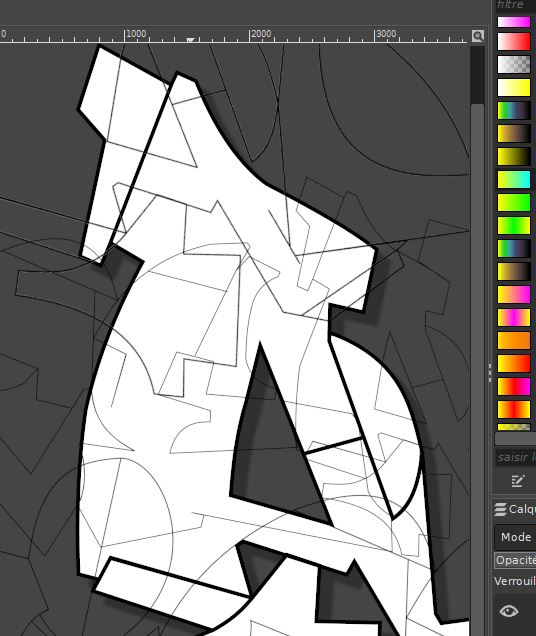
Task: Open the layer Mode dropdown
Action: (515, 537)
